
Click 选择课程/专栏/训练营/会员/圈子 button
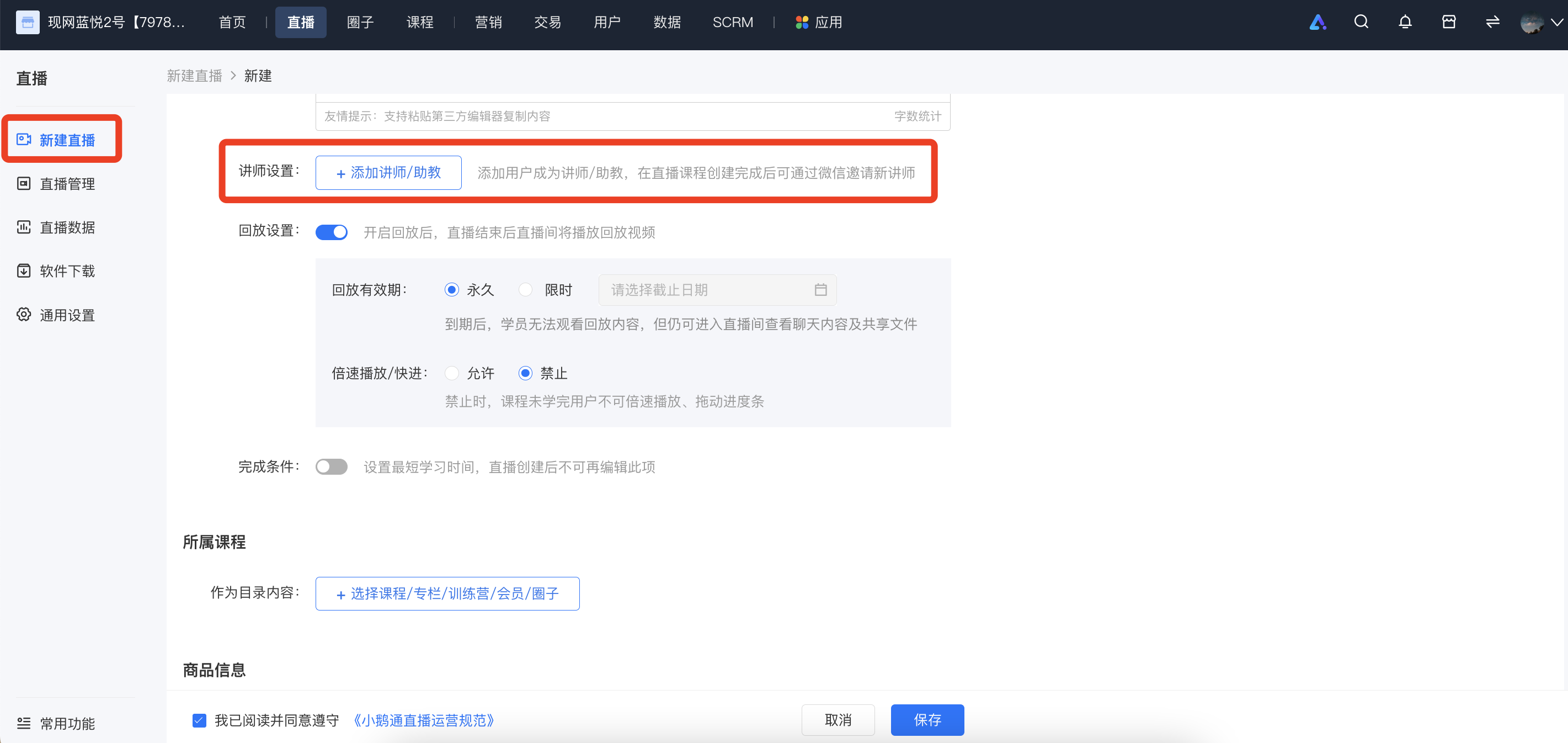pyautogui.click(x=447, y=594)
